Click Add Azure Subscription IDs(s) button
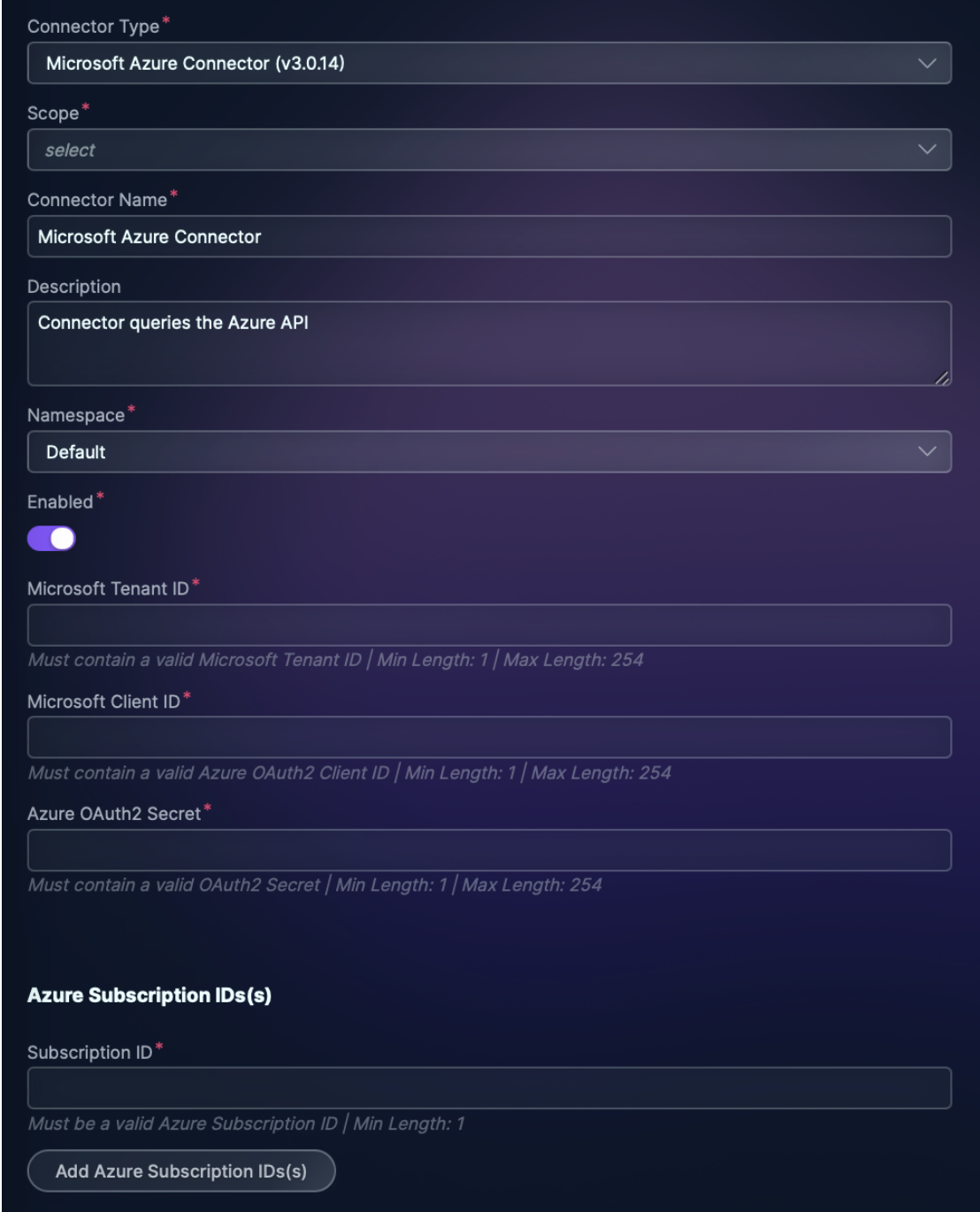Screen dimensions: 980x1212 coord(181,1171)
